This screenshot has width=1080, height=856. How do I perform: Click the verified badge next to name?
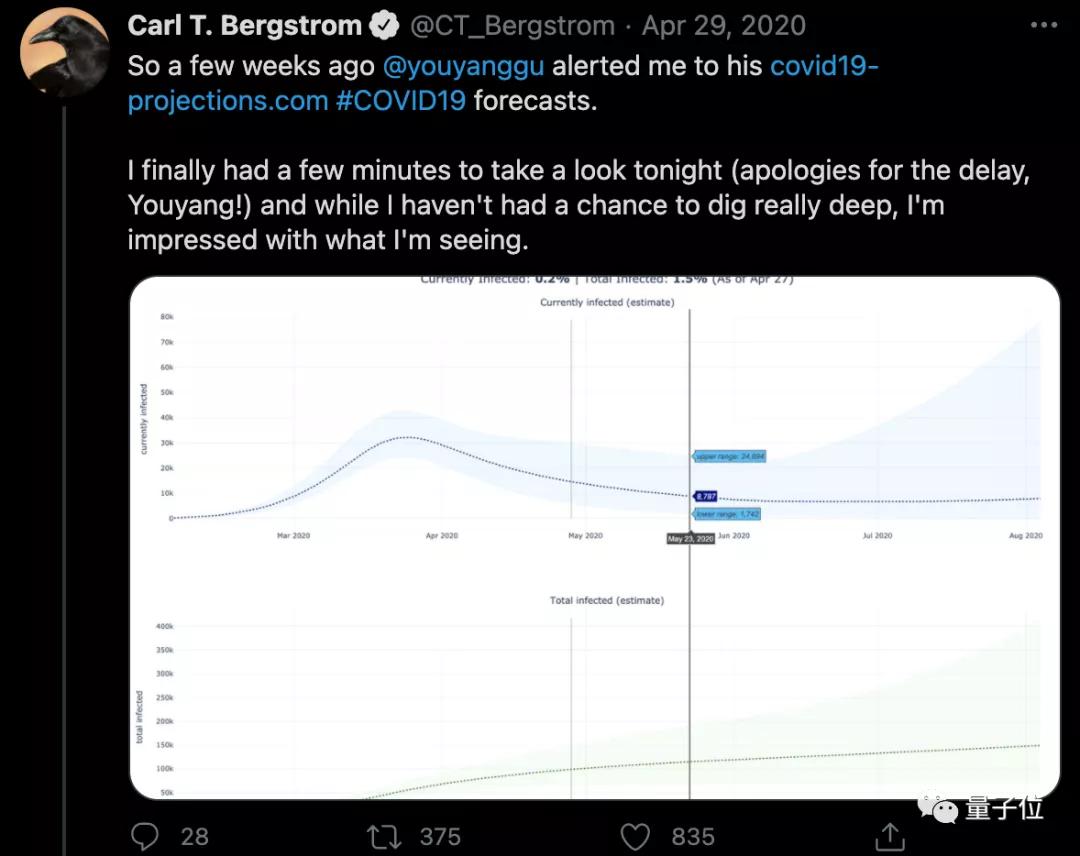coord(382,25)
